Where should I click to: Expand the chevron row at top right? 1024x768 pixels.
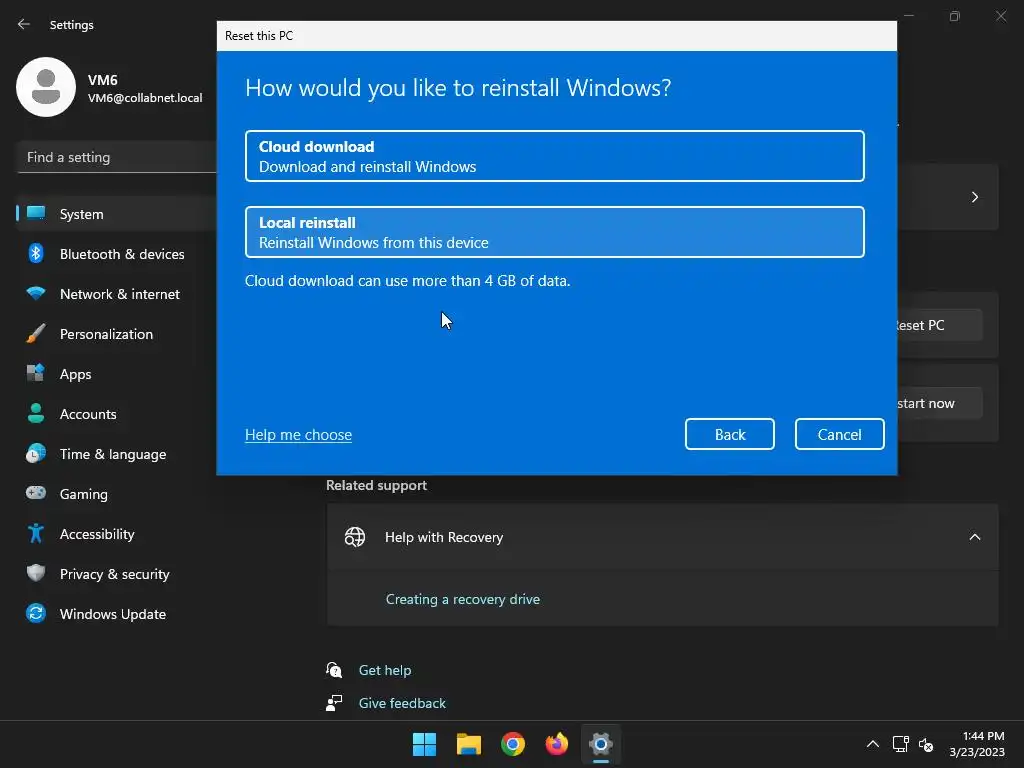pos(974,197)
